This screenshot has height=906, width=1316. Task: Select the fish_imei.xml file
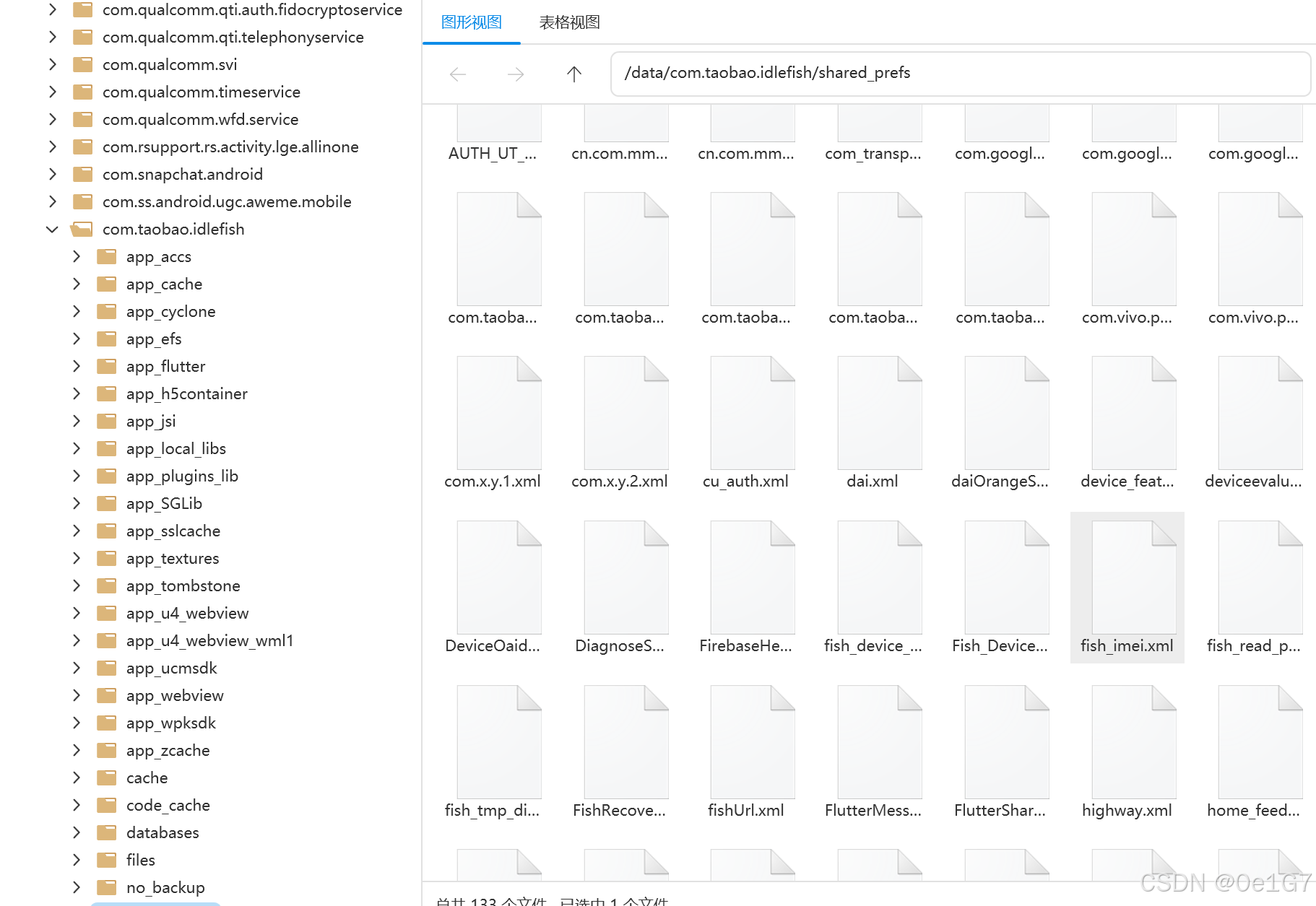(x=1127, y=587)
